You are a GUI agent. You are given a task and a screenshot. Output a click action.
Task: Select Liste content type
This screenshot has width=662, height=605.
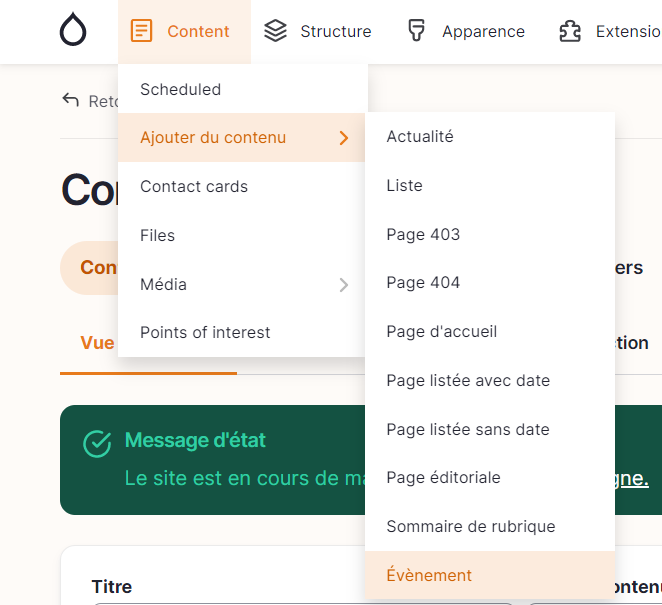point(404,186)
